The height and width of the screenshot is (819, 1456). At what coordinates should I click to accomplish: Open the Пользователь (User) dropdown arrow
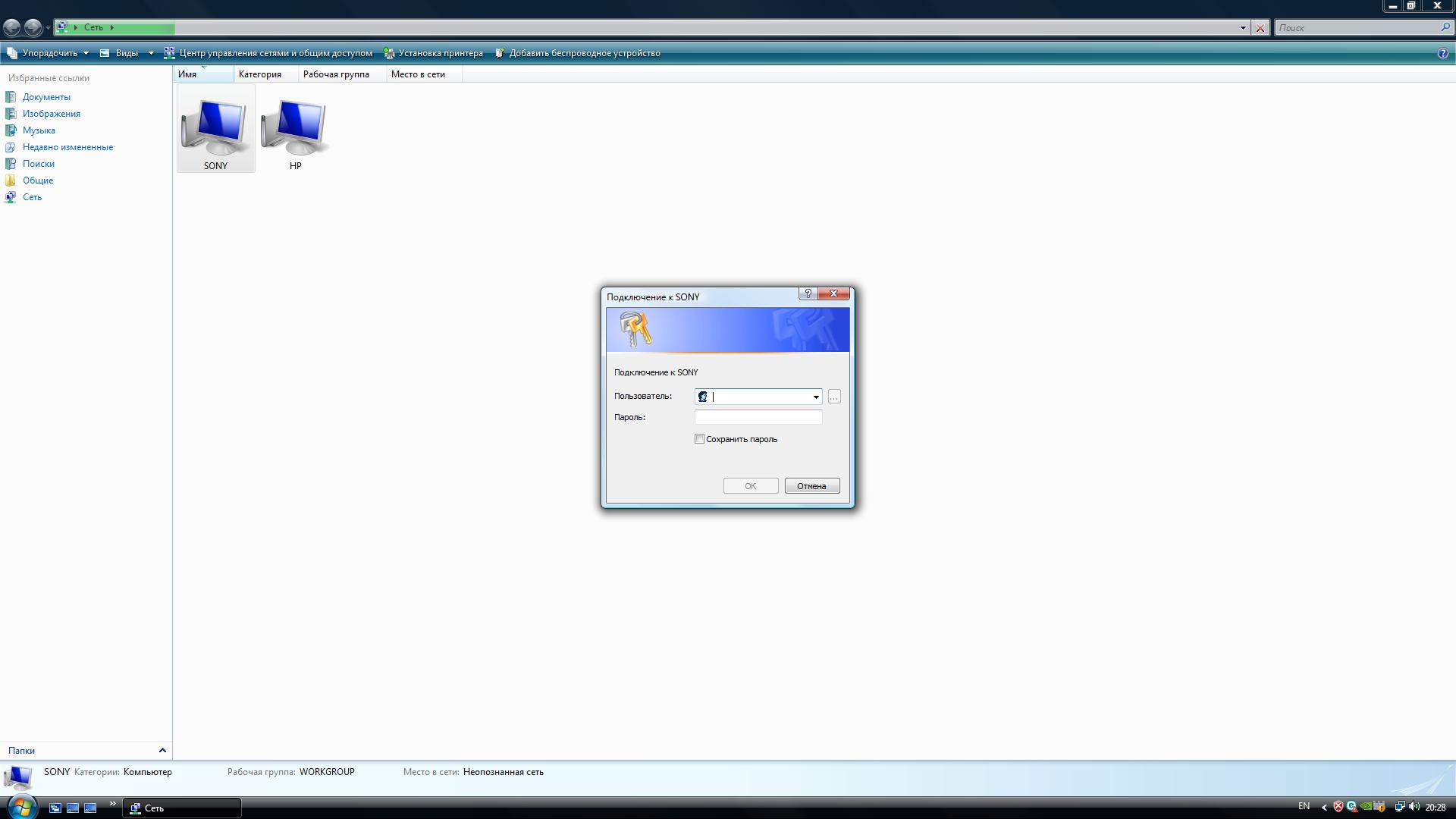point(816,397)
